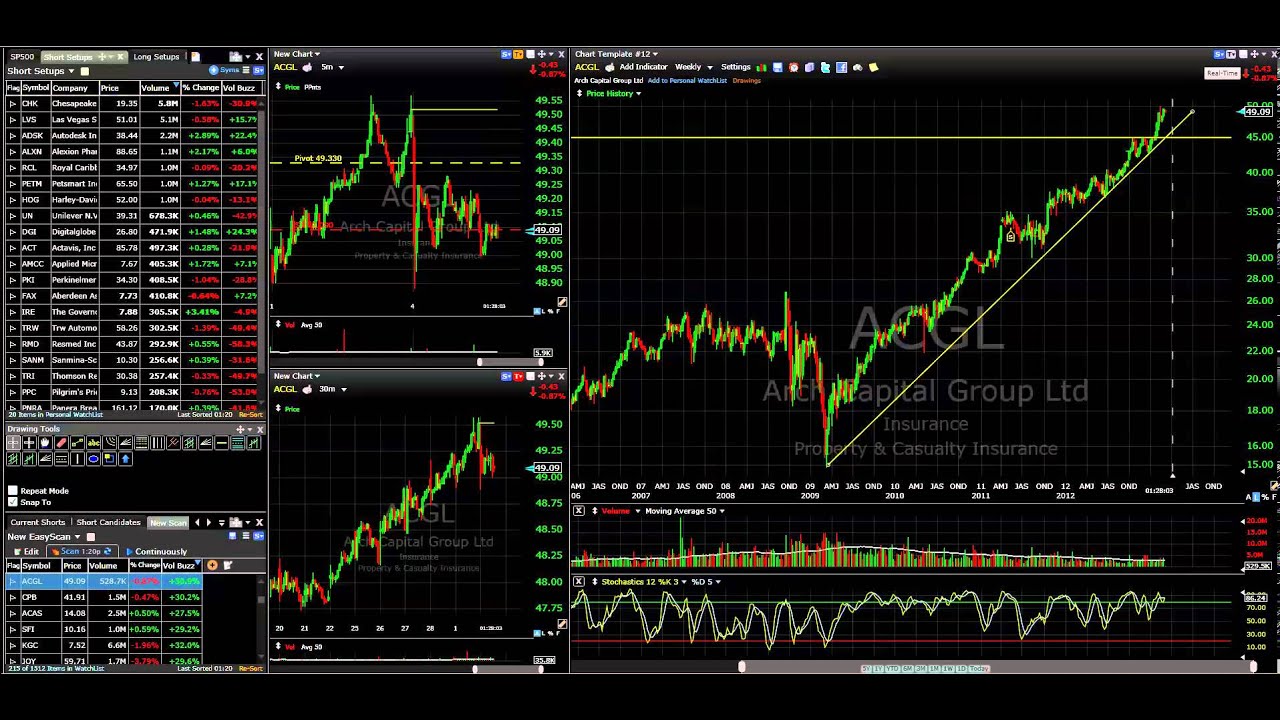Switch to the Current Shorts tab
1280x720 pixels.
(x=38, y=522)
